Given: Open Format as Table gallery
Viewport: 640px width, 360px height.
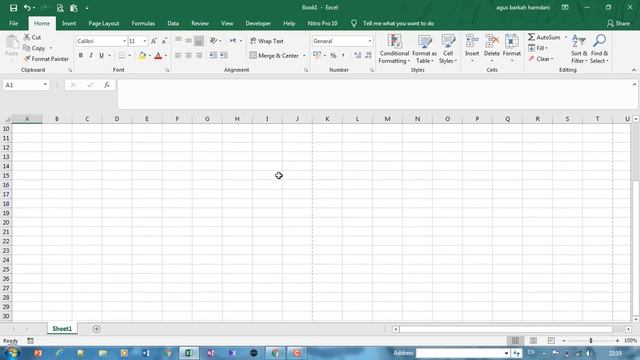Looking at the screenshot, I should 424,49.
